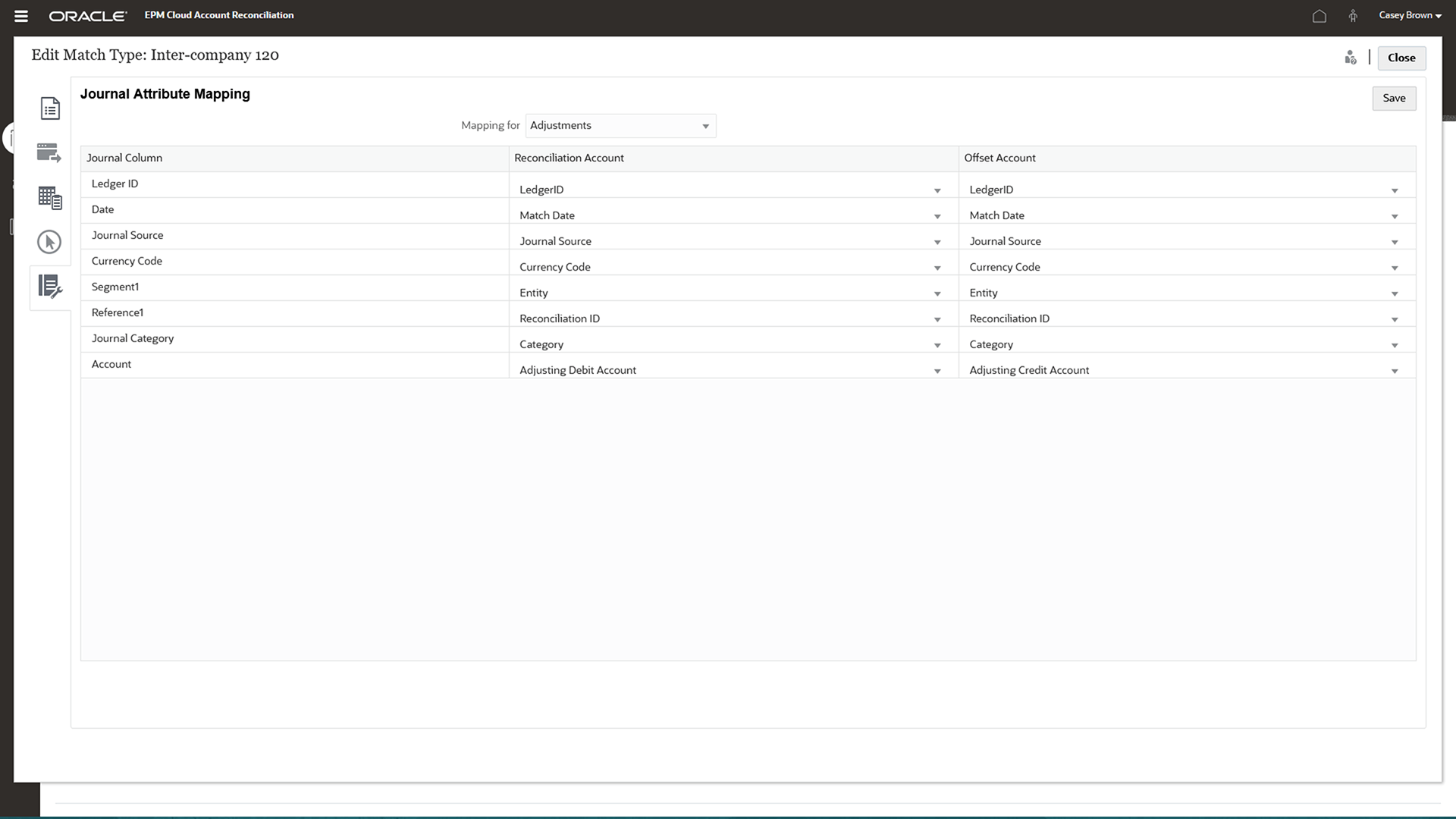Open the Data Sources tab (window arrow icon)
This screenshot has width=1456, height=819.
(x=49, y=152)
